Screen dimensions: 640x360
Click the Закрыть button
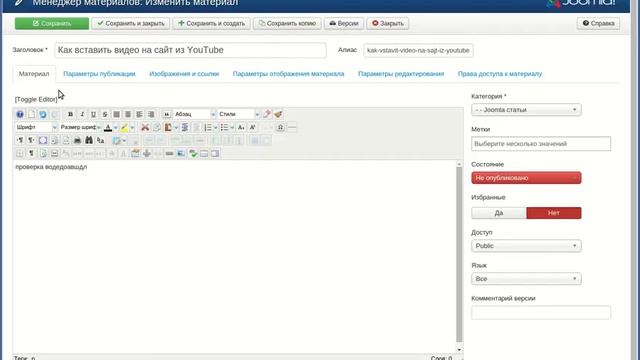(x=388, y=23)
